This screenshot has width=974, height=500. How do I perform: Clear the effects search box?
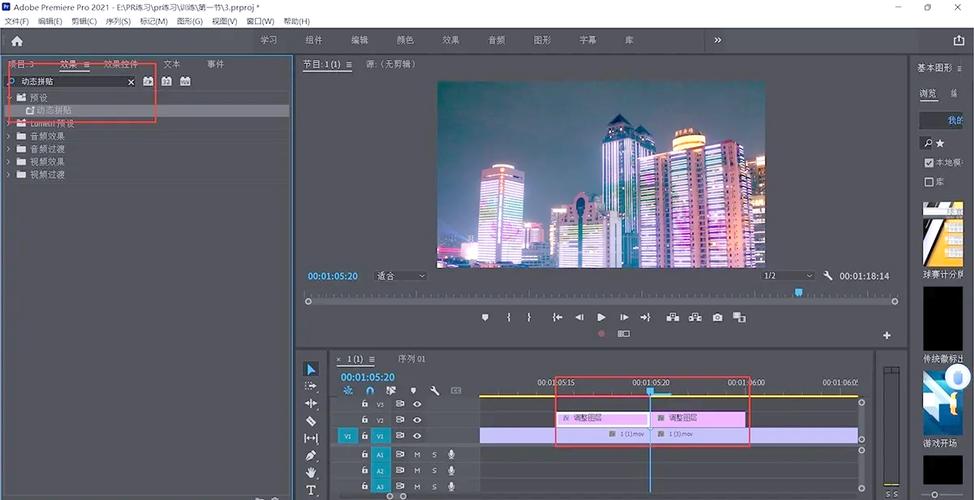131,82
